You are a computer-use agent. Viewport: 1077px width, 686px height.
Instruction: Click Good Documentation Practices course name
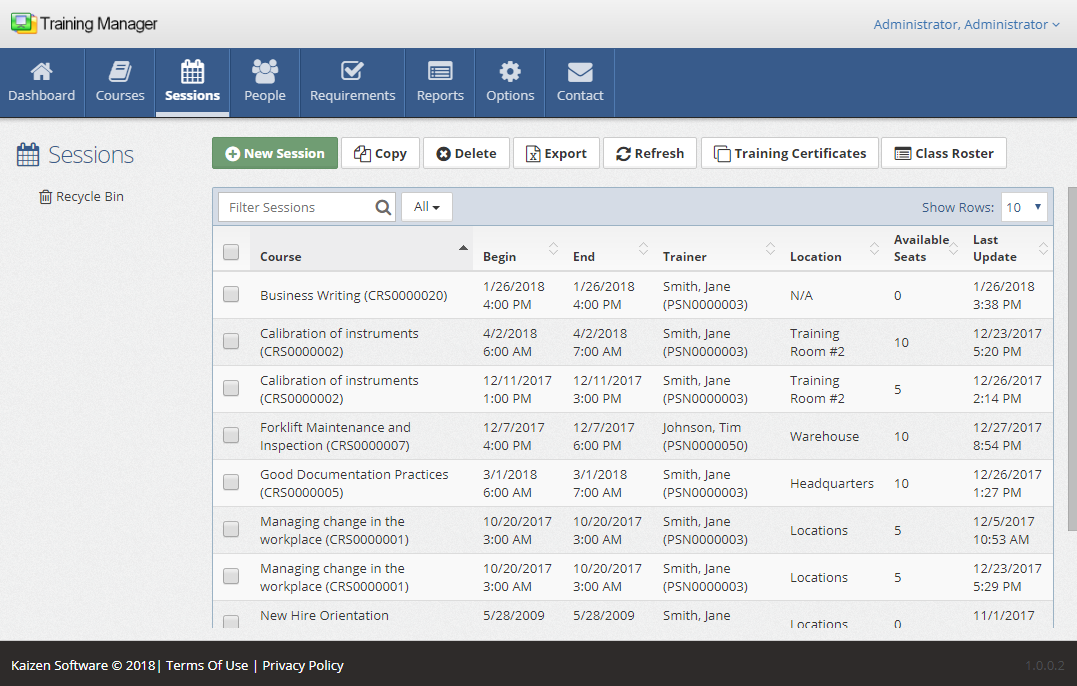tap(354, 483)
